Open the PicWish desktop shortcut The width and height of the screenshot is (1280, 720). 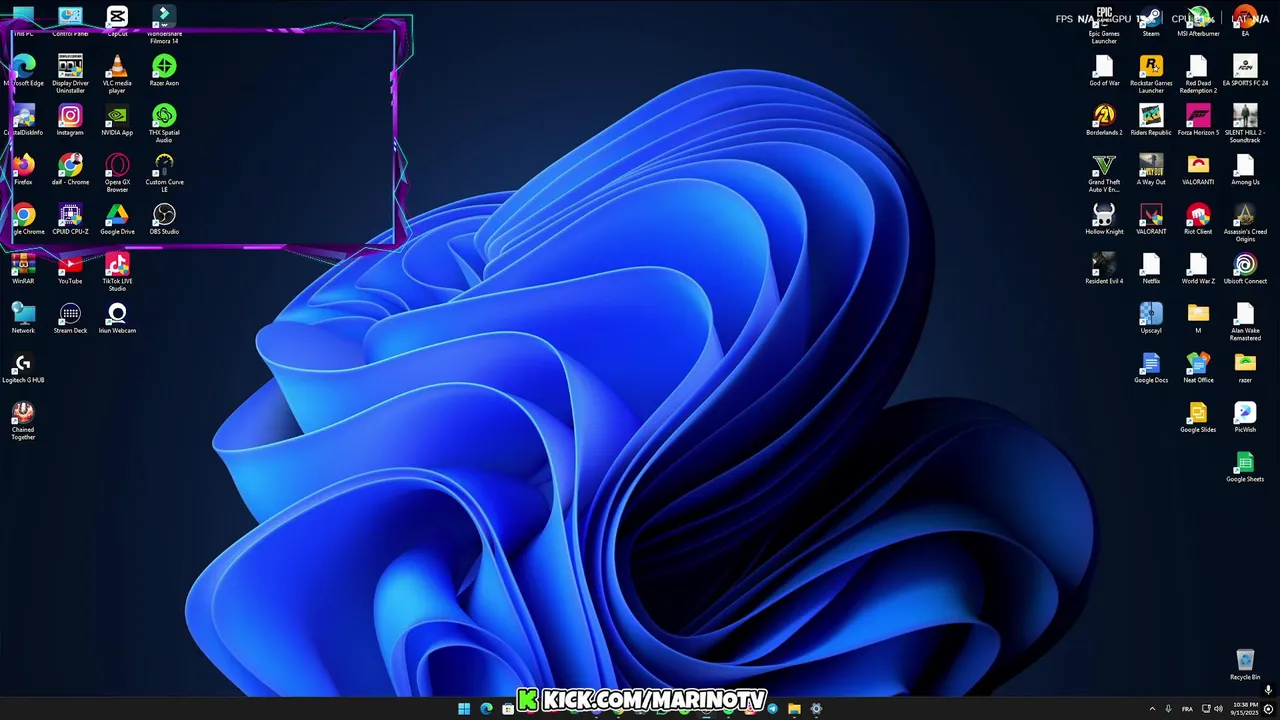coord(1245,418)
